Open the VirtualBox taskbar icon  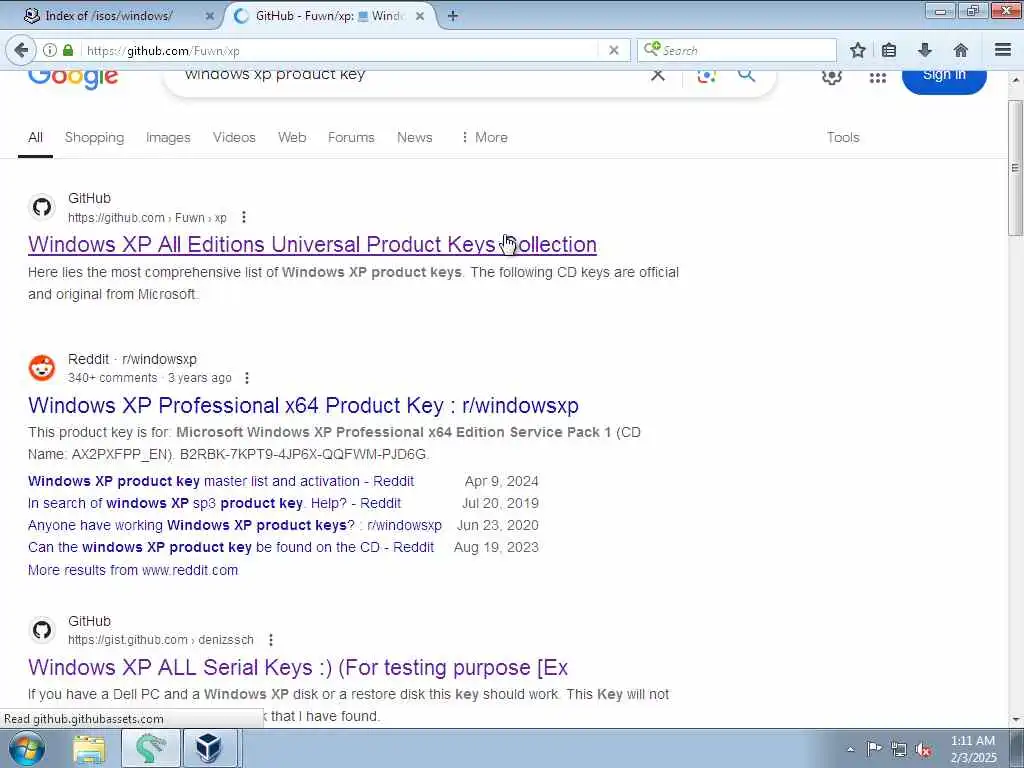(210, 748)
